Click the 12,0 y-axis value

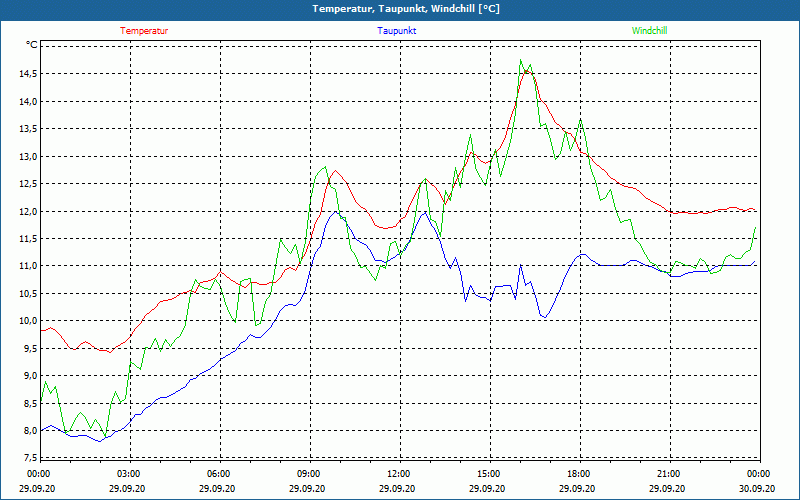coord(28,211)
